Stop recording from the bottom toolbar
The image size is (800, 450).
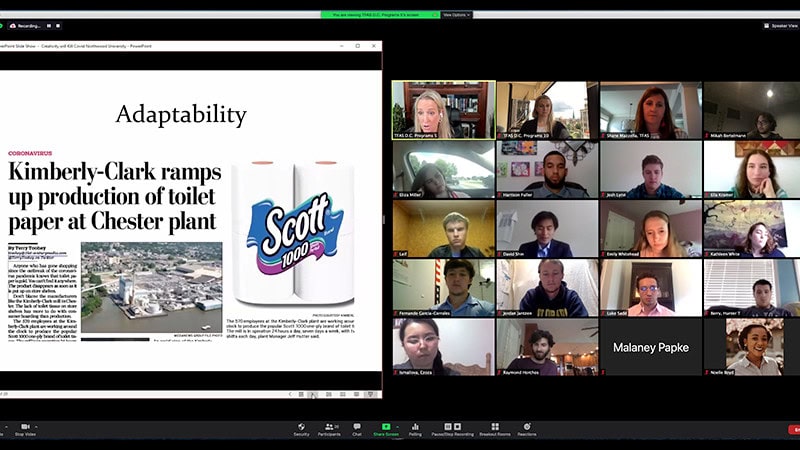(x=457, y=427)
